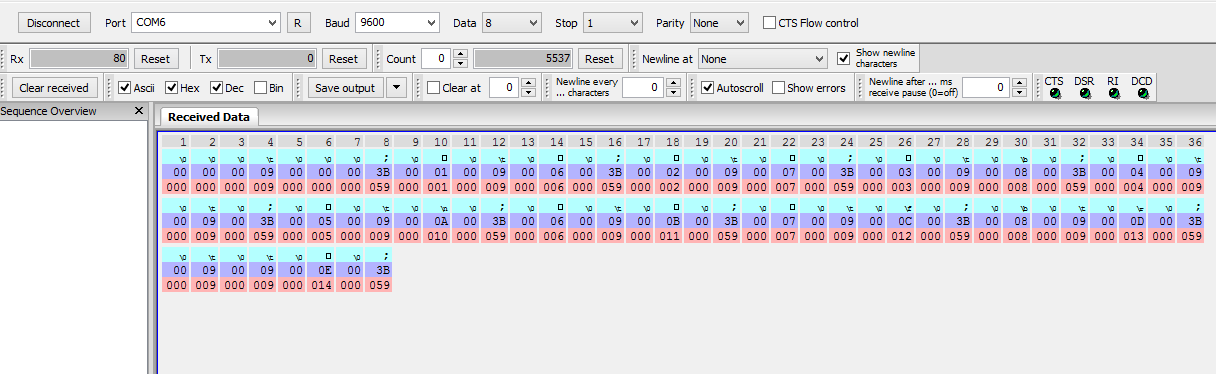Screen dimensions: 1216x374
Task: Decrease Count with the down arrow
Action: pyautogui.click(x=460, y=64)
